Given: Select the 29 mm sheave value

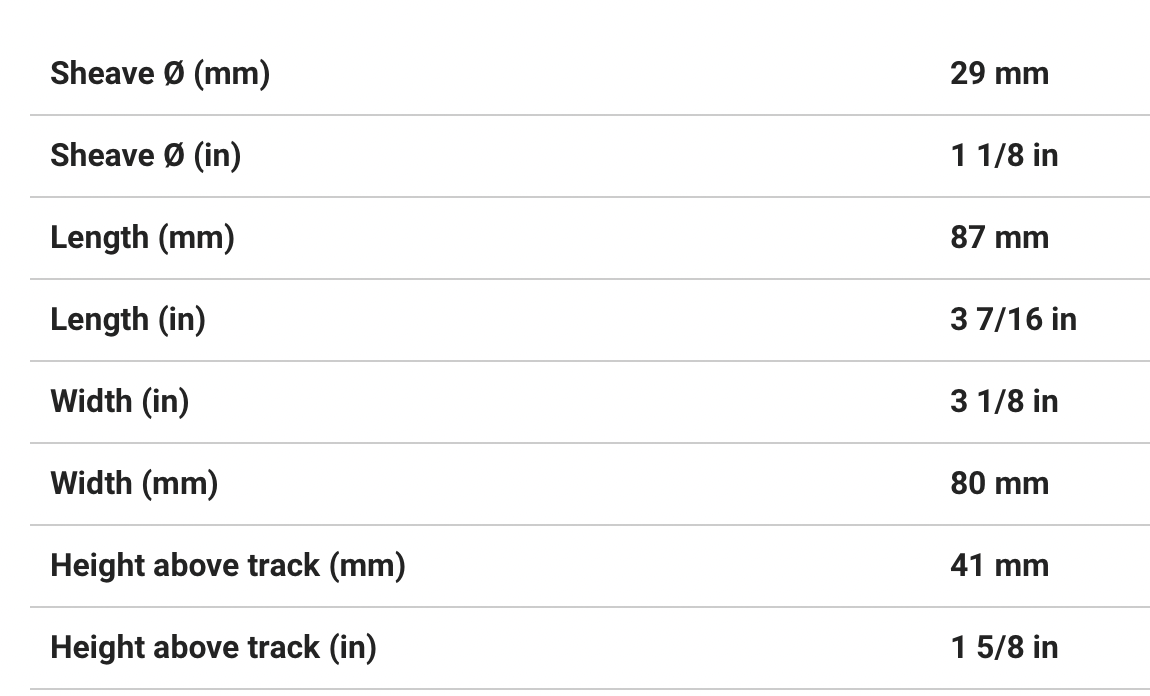Looking at the screenshot, I should pyautogui.click(x=999, y=74).
